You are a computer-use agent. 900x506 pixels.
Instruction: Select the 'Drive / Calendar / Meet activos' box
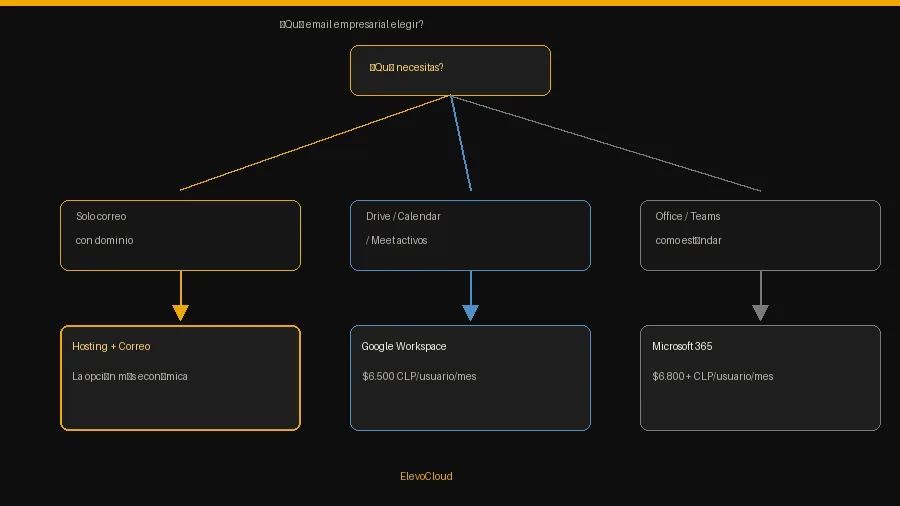click(x=470, y=235)
